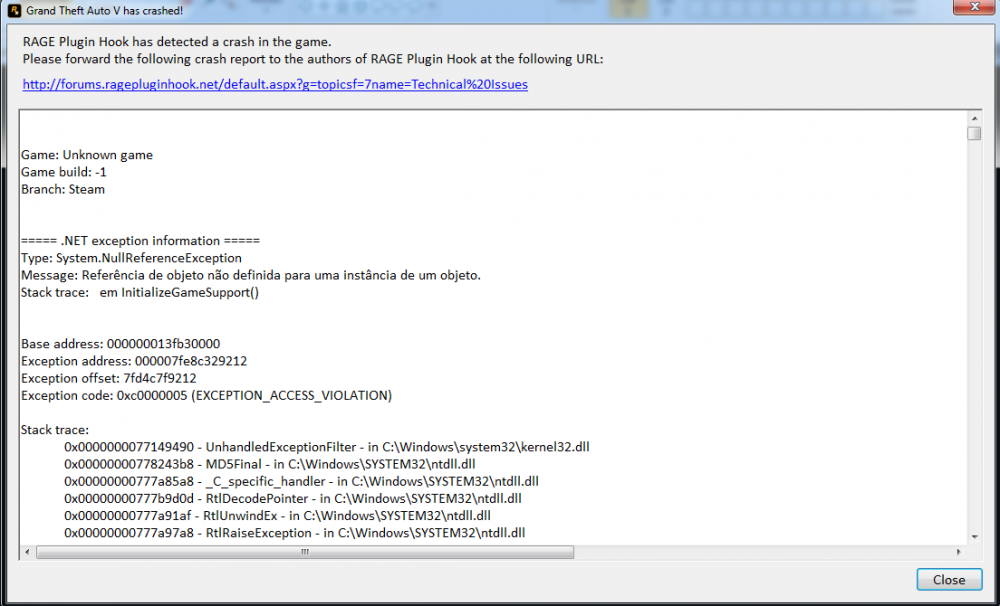Viewport: 1000px width, 606px height.
Task: Click the 'Please forward the following crash report' message
Action: [x=312, y=59]
